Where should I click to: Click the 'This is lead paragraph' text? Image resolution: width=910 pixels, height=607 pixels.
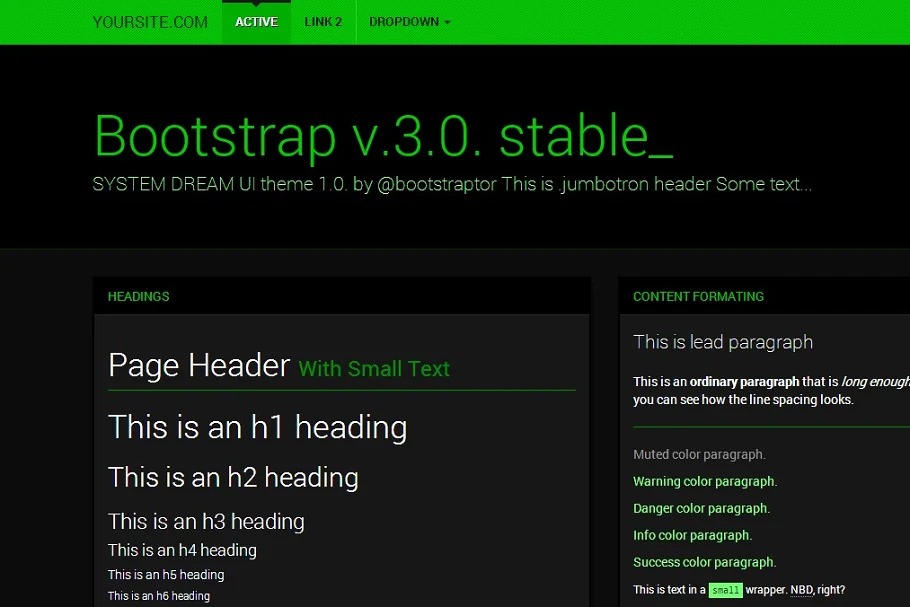(x=723, y=342)
